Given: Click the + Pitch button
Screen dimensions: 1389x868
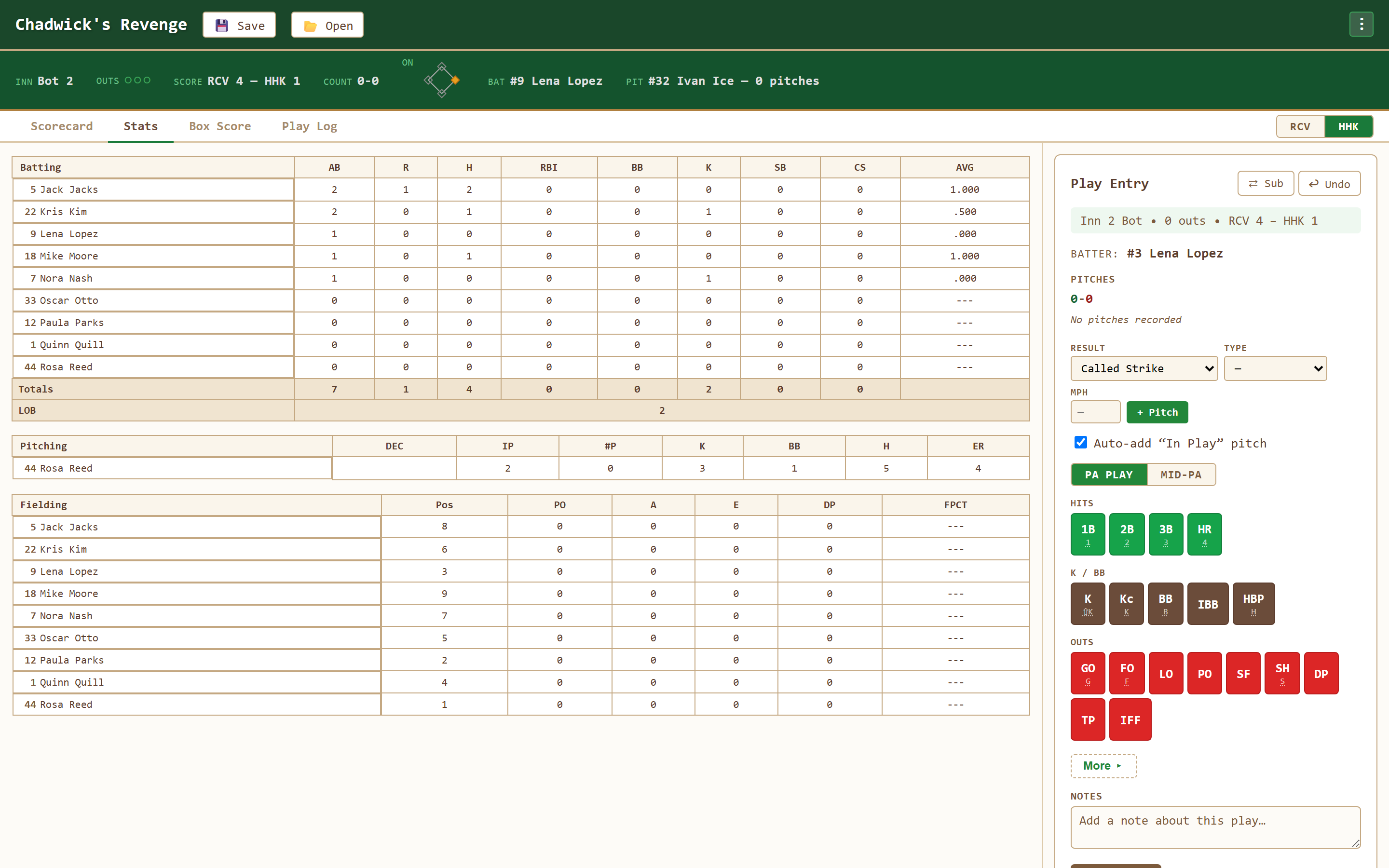Looking at the screenshot, I should pos(1157,412).
